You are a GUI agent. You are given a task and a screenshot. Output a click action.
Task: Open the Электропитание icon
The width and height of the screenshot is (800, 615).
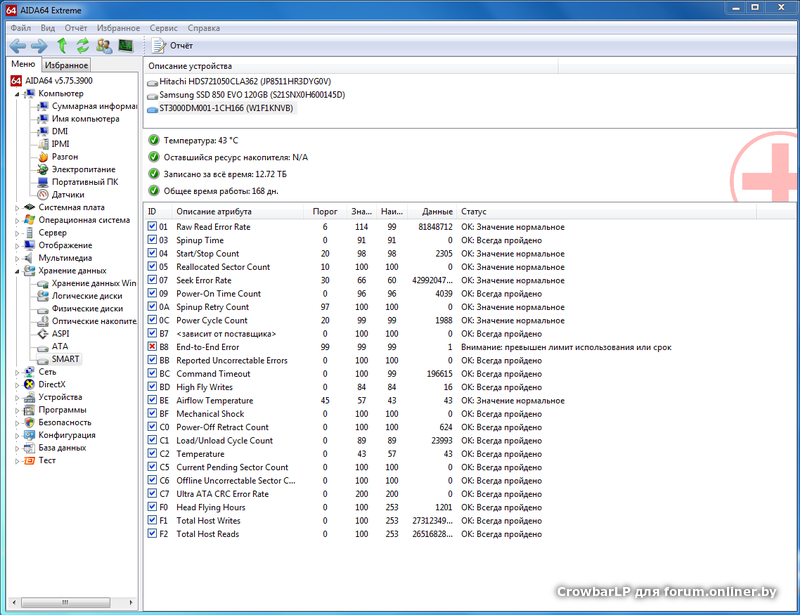click(43, 169)
